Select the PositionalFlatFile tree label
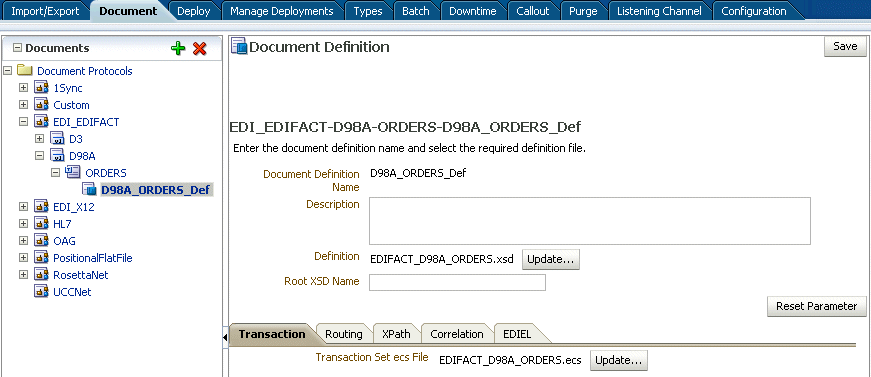Viewport: 871px width, 377px height. tap(93, 258)
